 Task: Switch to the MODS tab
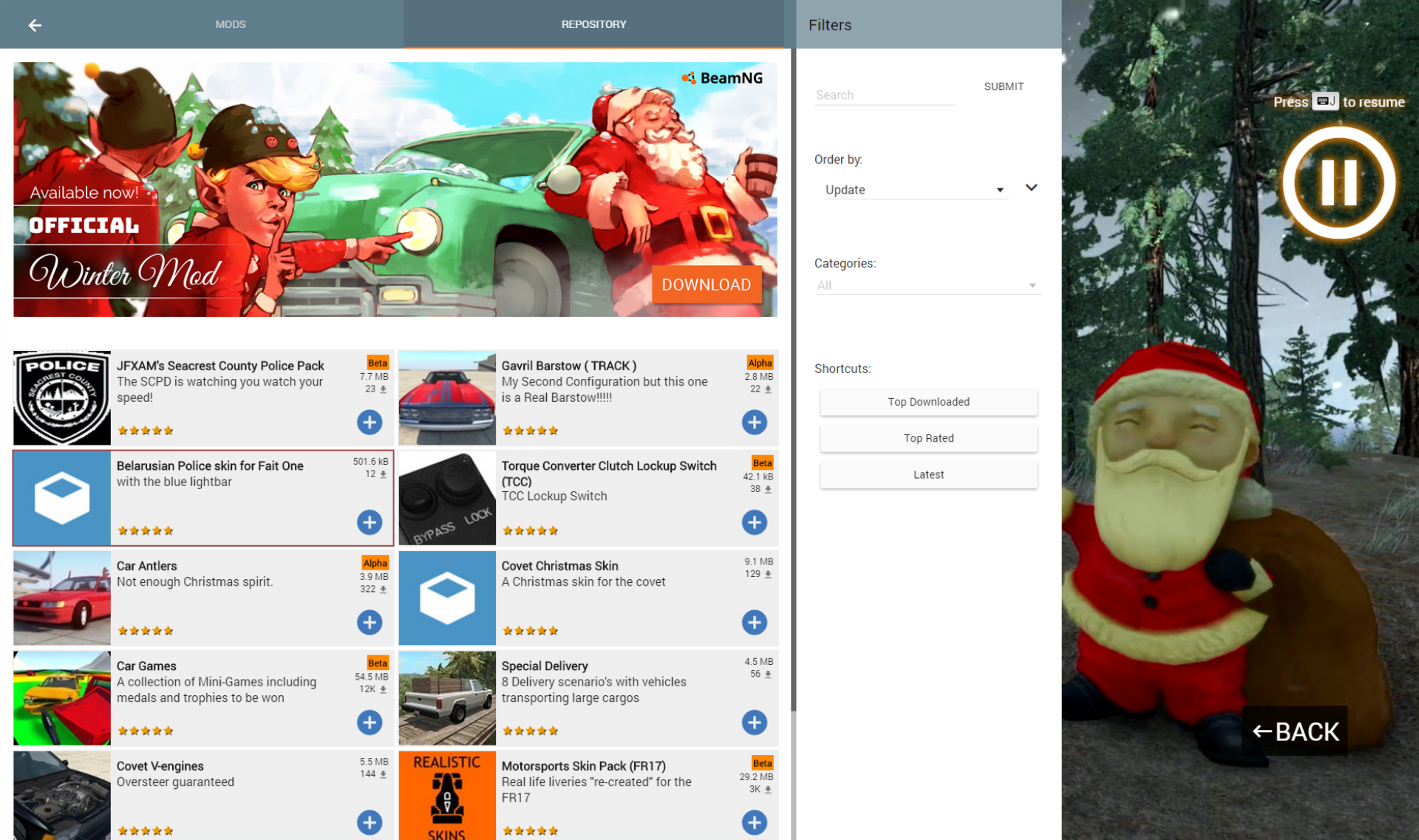(x=231, y=24)
